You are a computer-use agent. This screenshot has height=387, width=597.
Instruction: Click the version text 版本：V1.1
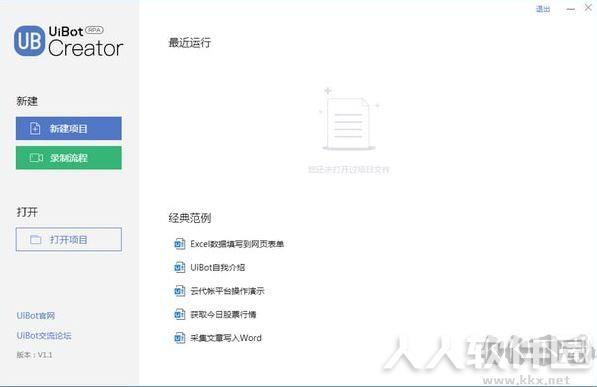coord(34,355)
